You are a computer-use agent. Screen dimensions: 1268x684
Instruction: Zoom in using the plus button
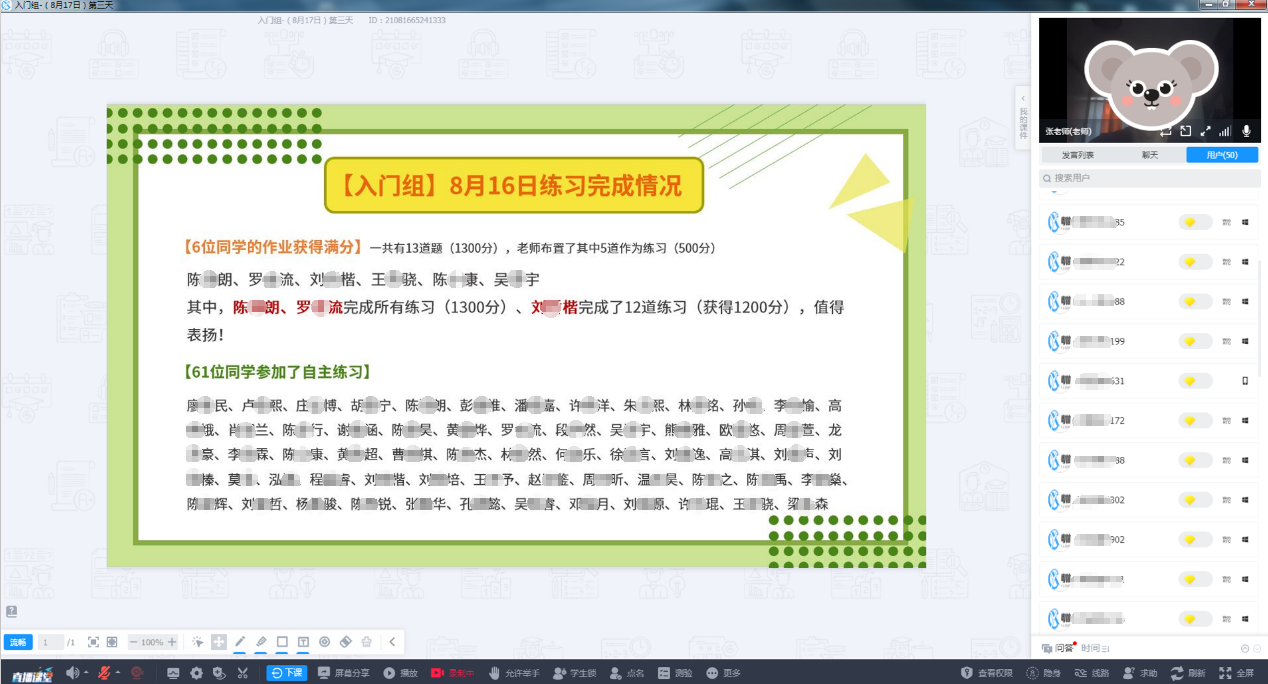coord(172,642)
